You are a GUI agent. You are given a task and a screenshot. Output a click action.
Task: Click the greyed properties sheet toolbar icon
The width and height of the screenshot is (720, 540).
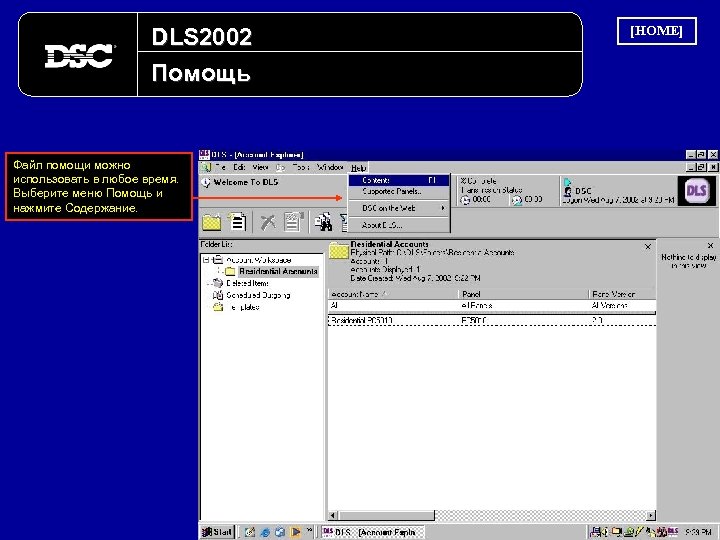[x=293, y=221]
